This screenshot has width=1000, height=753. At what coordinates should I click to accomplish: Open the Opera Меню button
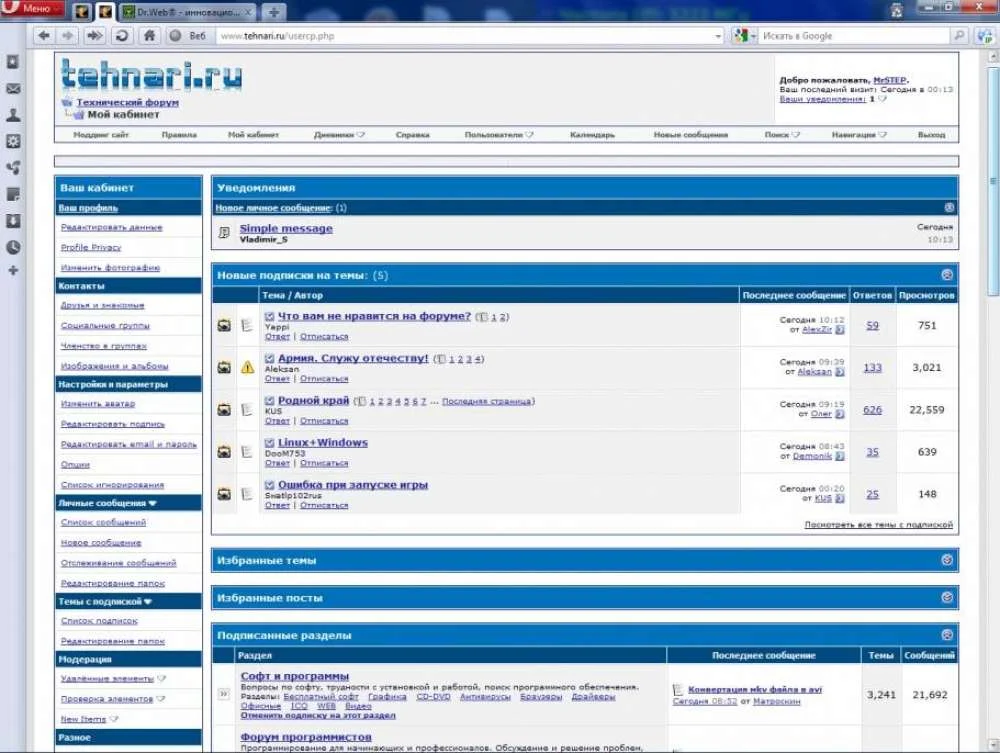(x=32, y=9)
